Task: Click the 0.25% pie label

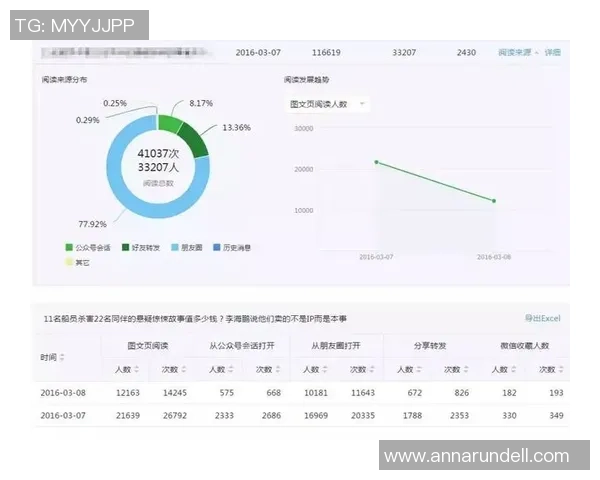Action: [x=115, y=103]
